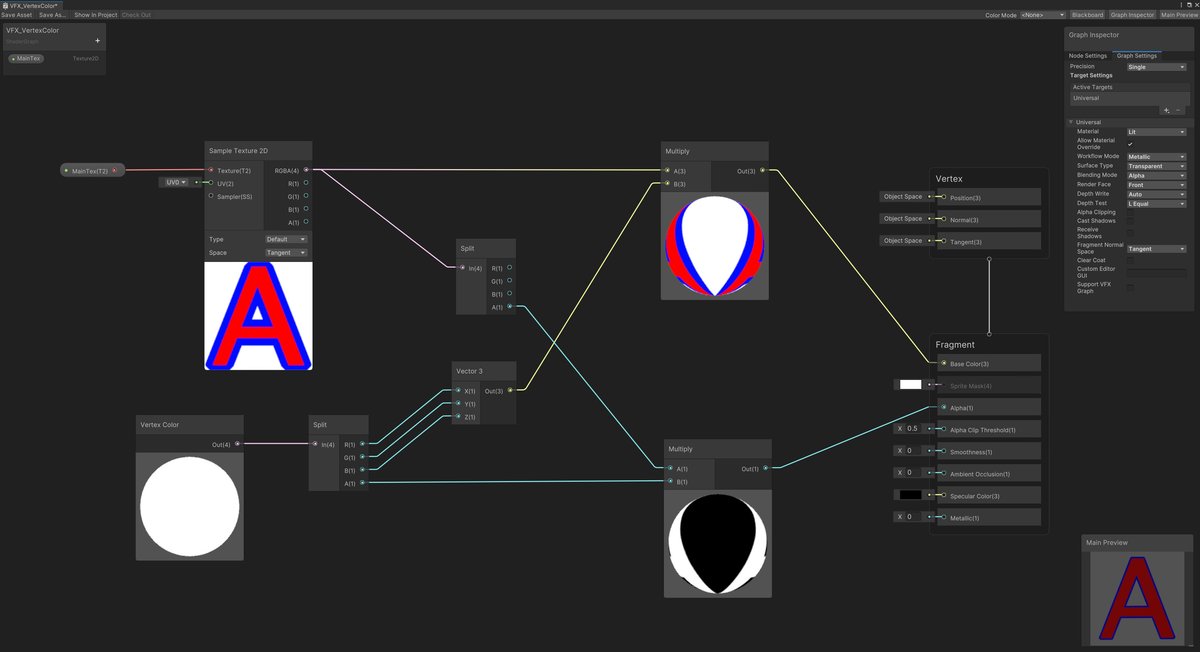1200x652 pixels.
Task: Click the black Specular Color swatch
Action: pos(911,494)
